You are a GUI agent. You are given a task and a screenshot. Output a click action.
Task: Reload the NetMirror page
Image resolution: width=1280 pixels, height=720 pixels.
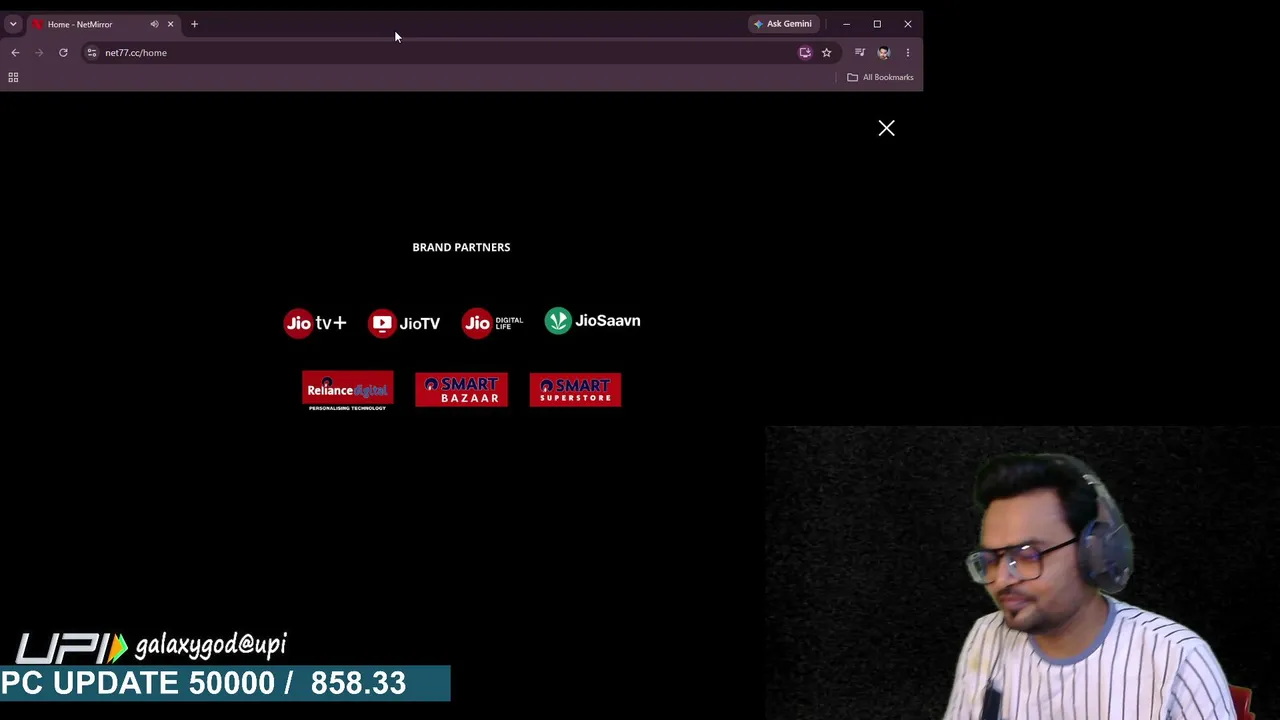pos(63,53)
